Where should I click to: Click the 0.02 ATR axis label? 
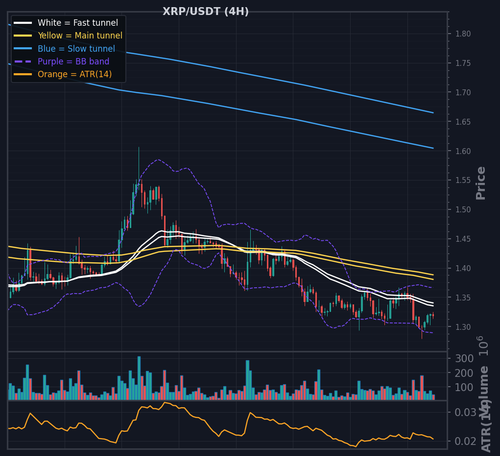point(465,441)
